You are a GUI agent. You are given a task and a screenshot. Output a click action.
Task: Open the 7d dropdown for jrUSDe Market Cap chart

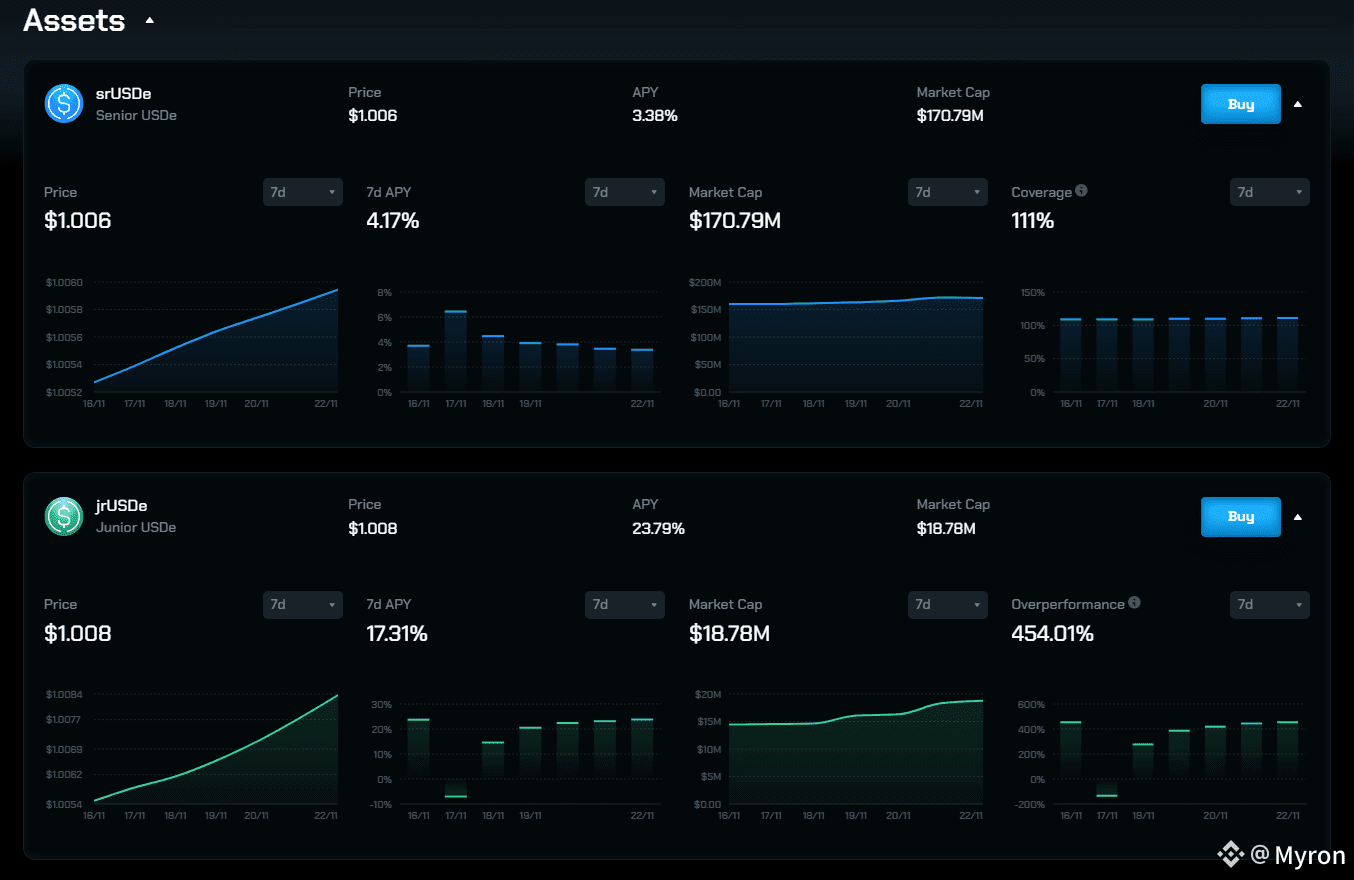948,605
